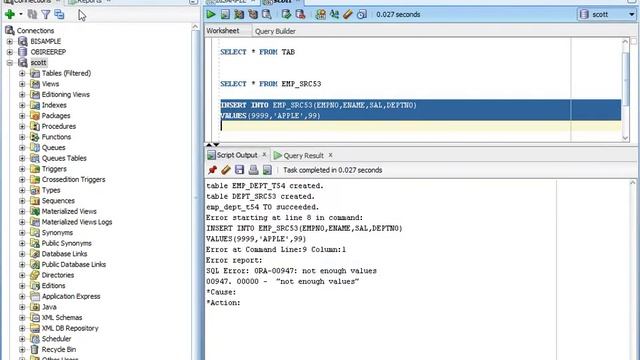
Task: Select the Recycle Bin tree item
Action: coord(59,349)
